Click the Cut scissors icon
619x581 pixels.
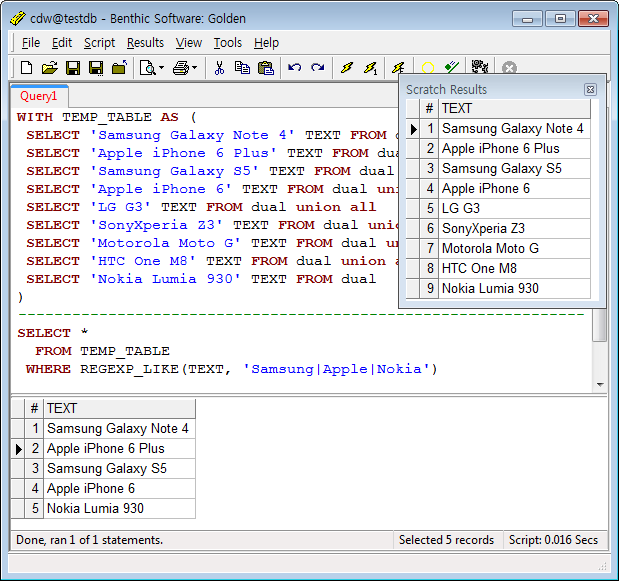(x=219, y=68)
